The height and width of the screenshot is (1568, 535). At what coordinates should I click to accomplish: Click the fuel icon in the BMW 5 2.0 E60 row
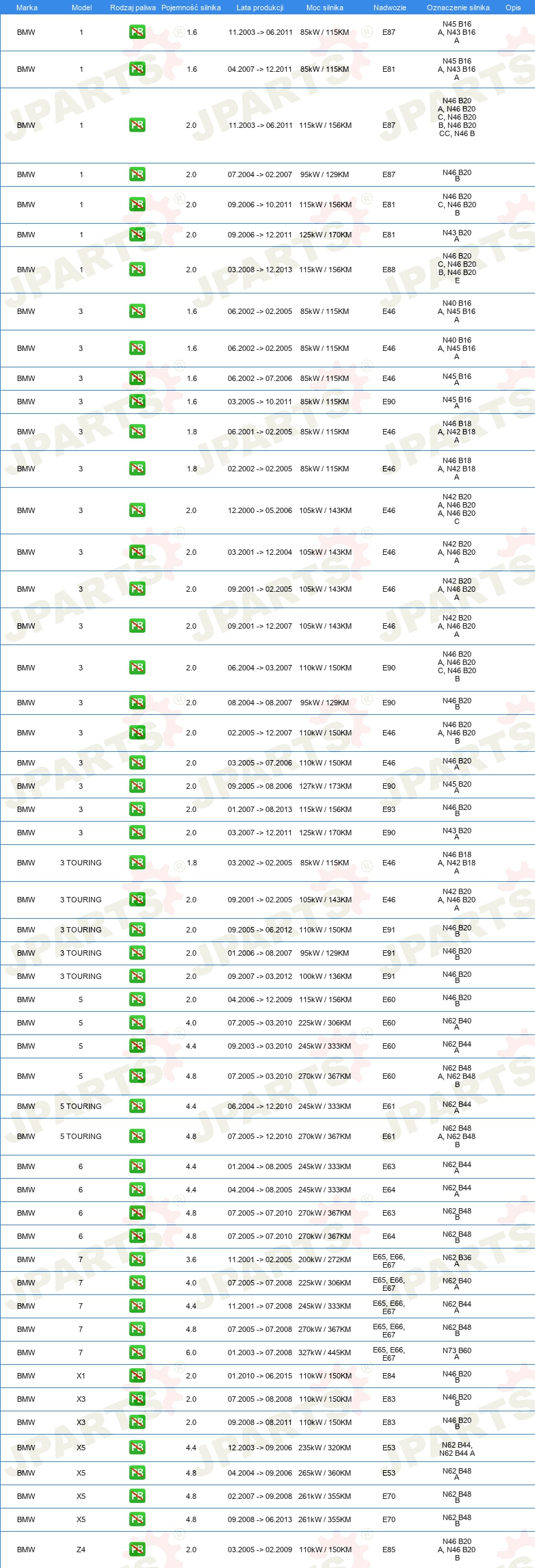click(137, 999)
